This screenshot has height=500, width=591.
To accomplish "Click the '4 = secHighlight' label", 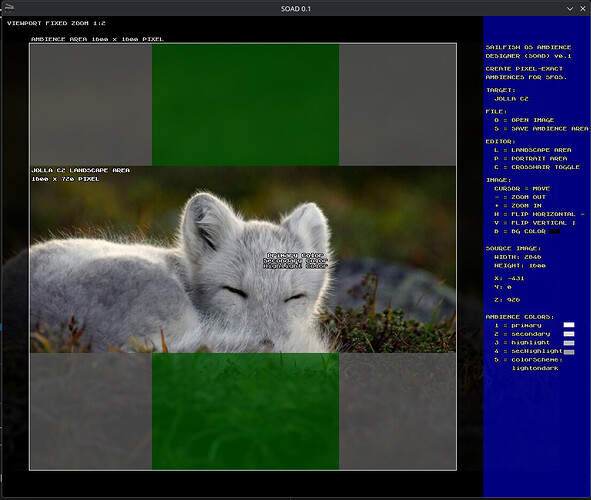I will click(x=528, y=351).
